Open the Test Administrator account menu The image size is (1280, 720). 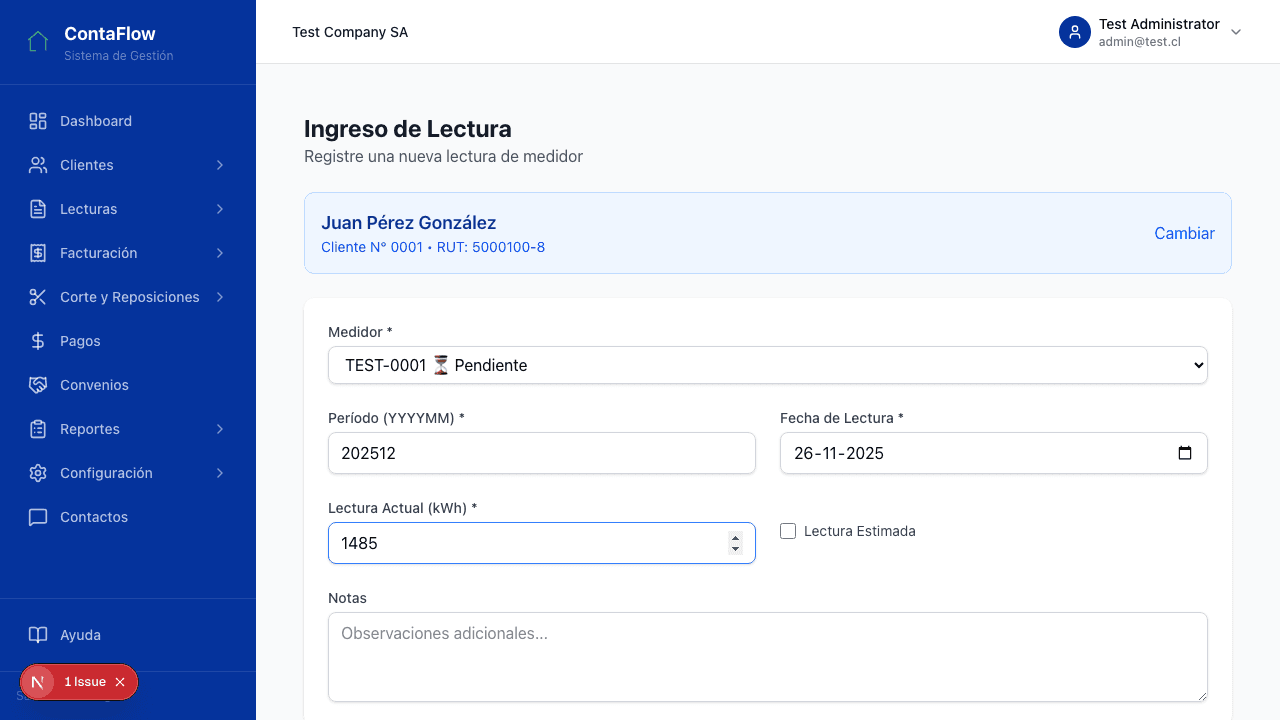click(1151, 32)
